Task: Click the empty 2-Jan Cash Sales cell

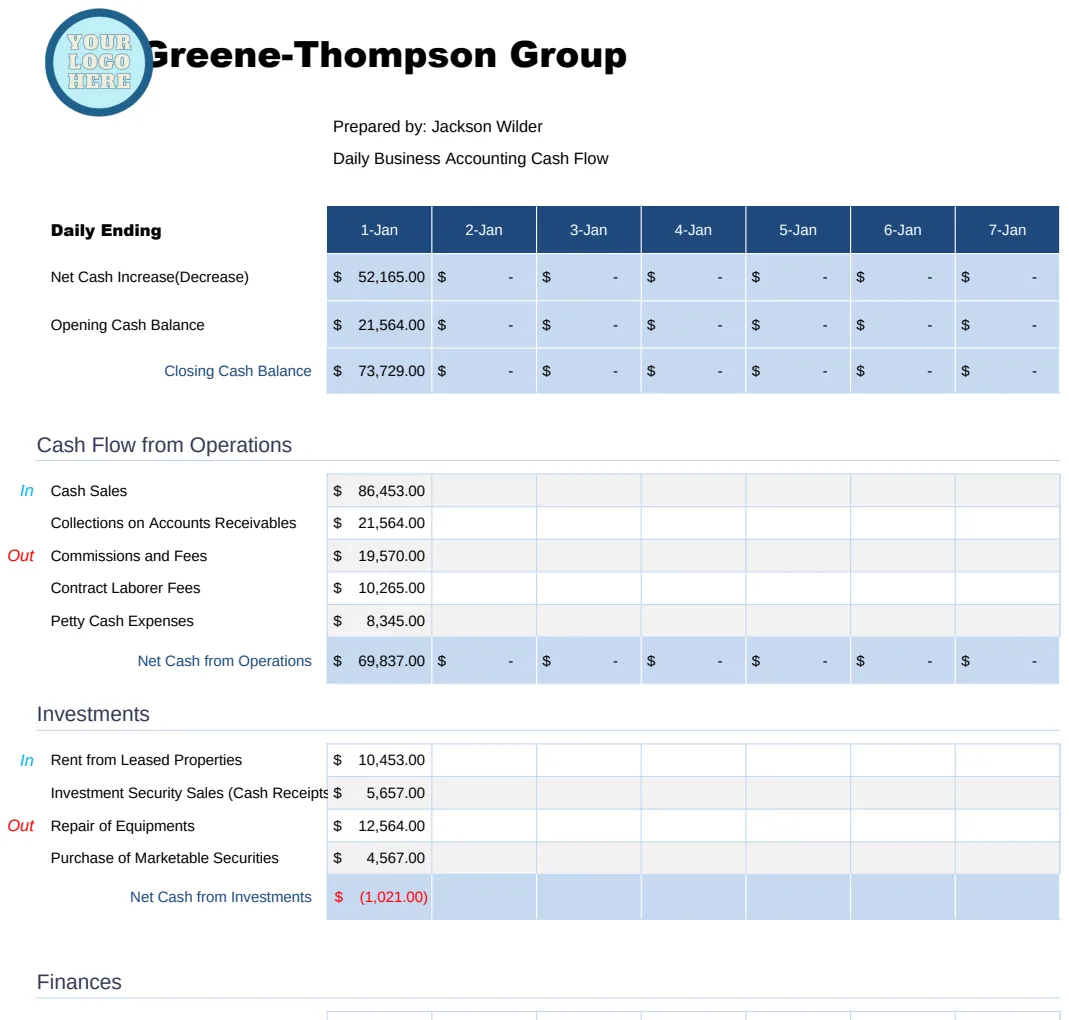Action: [484, 491]
